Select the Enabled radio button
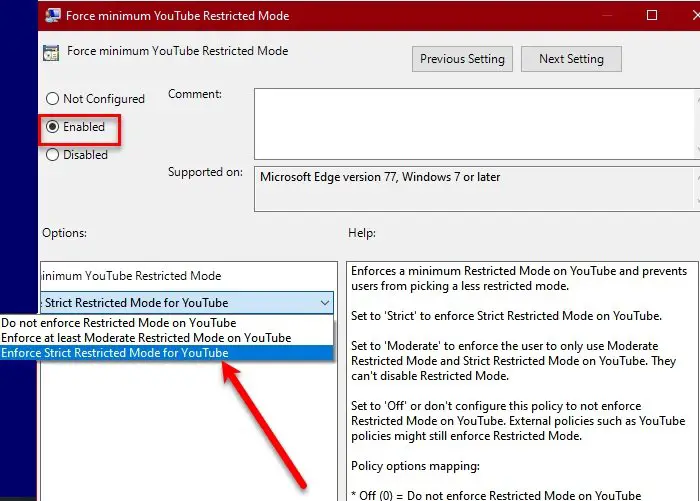 pos(53,127)
